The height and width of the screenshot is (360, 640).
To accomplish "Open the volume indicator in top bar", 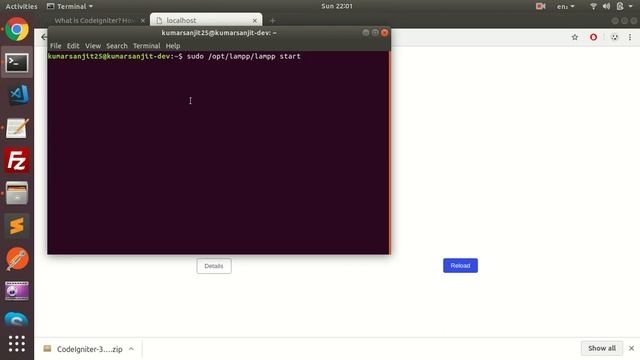I will coord(607,6).
